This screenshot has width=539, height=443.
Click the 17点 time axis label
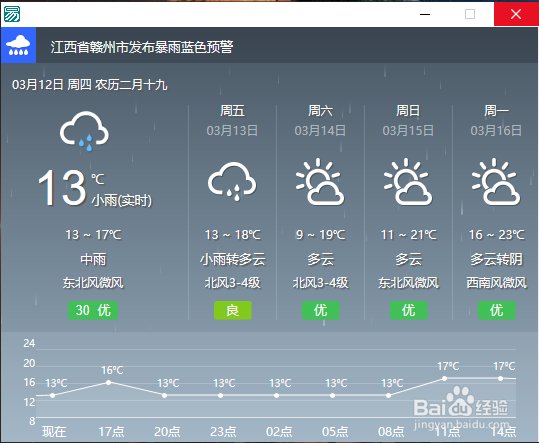(111, 432)
